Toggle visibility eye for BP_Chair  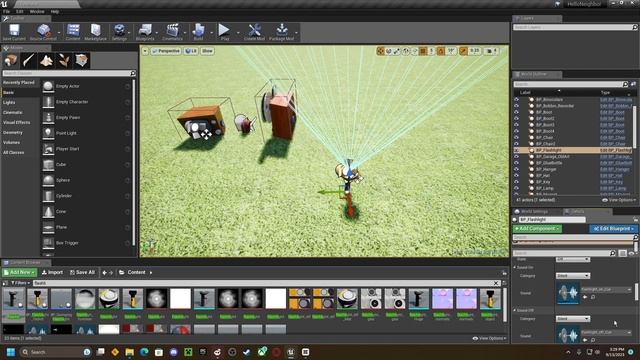(x=516, y=138)
